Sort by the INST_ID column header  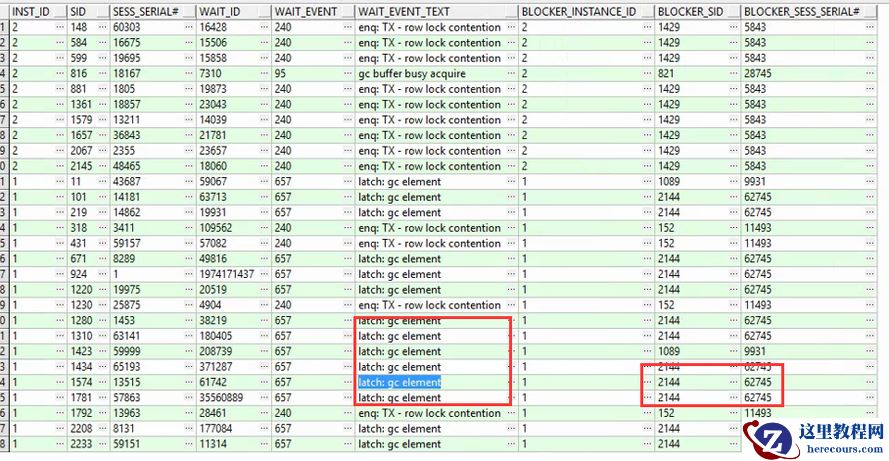[38, 11]
